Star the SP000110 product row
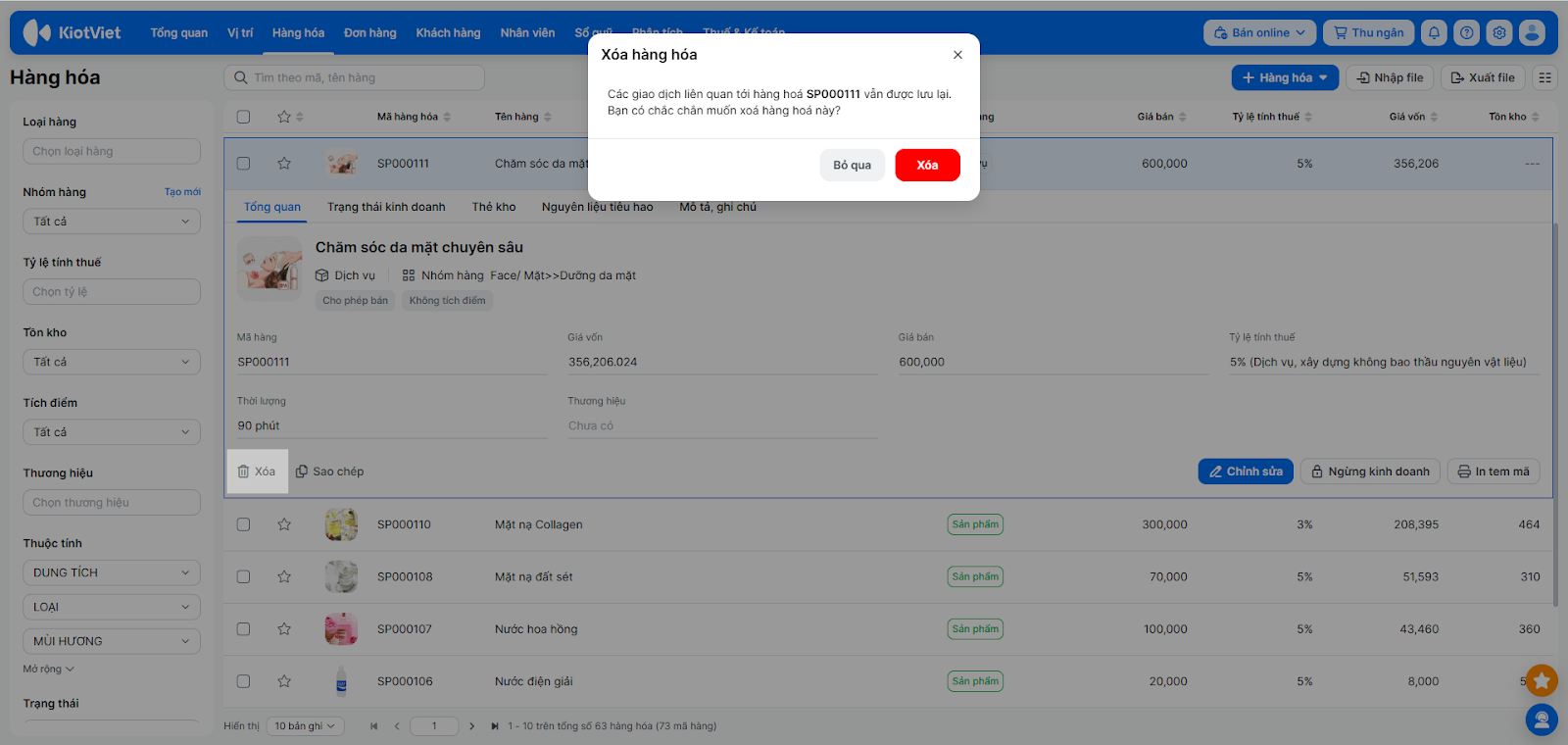Viewport: 1568px width, 745px height. coord(284,524)
